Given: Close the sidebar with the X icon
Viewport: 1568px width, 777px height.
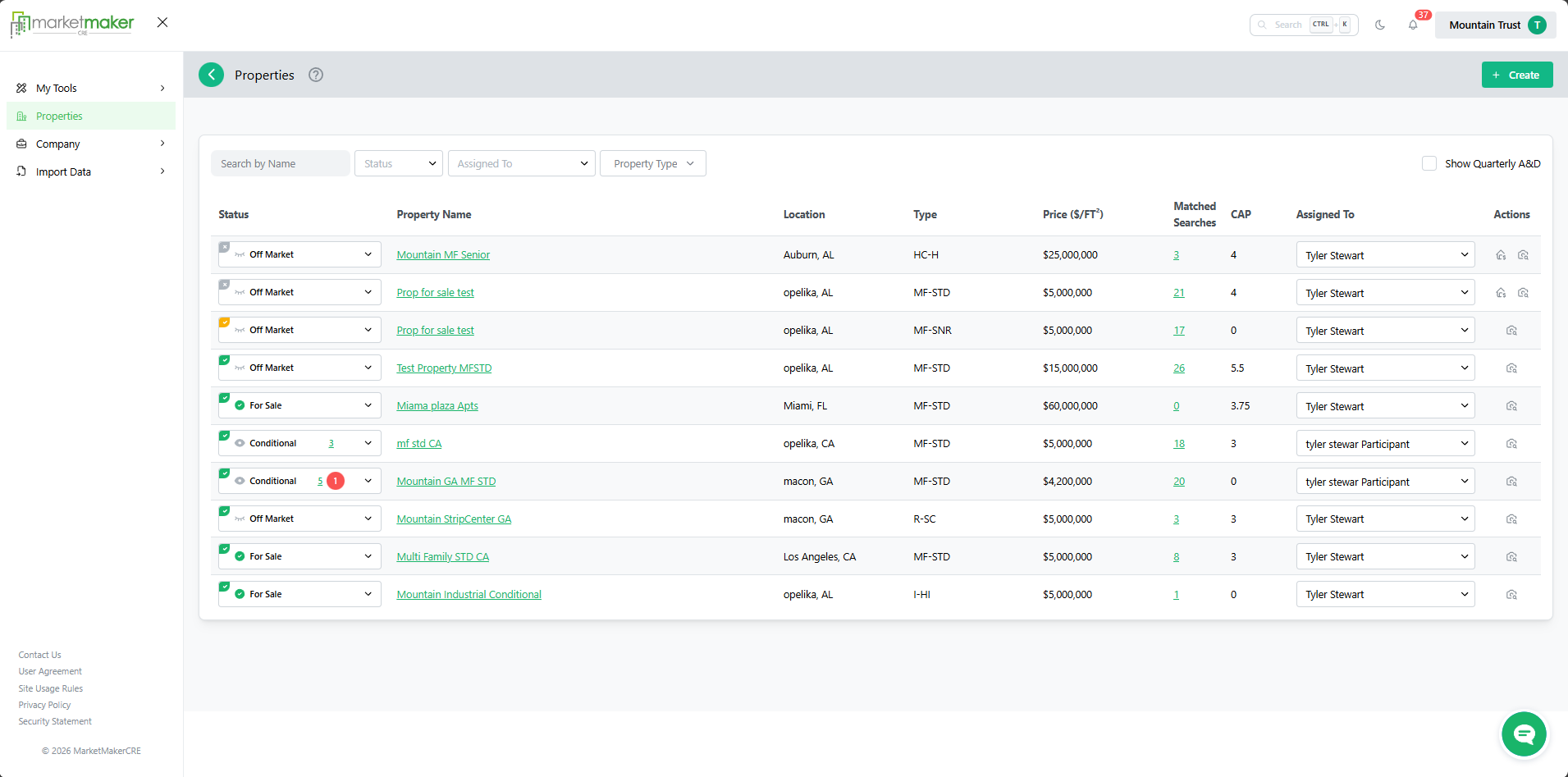Looking at the screenshot, I should click(162, 22).
